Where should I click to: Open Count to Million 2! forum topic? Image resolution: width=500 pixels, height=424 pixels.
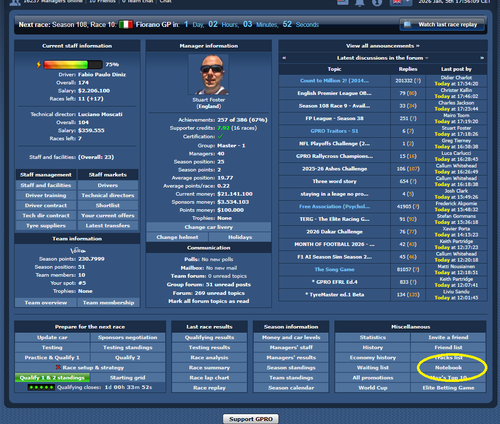334,81
